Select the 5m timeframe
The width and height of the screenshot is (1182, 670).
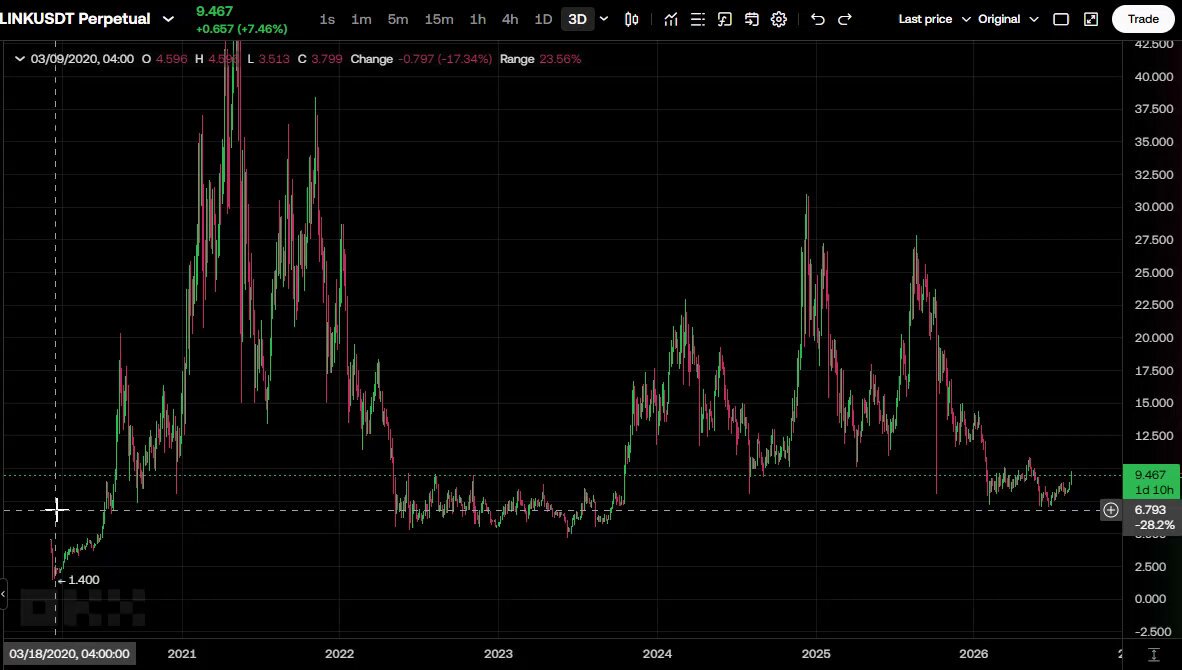click(x=398, y=20)
